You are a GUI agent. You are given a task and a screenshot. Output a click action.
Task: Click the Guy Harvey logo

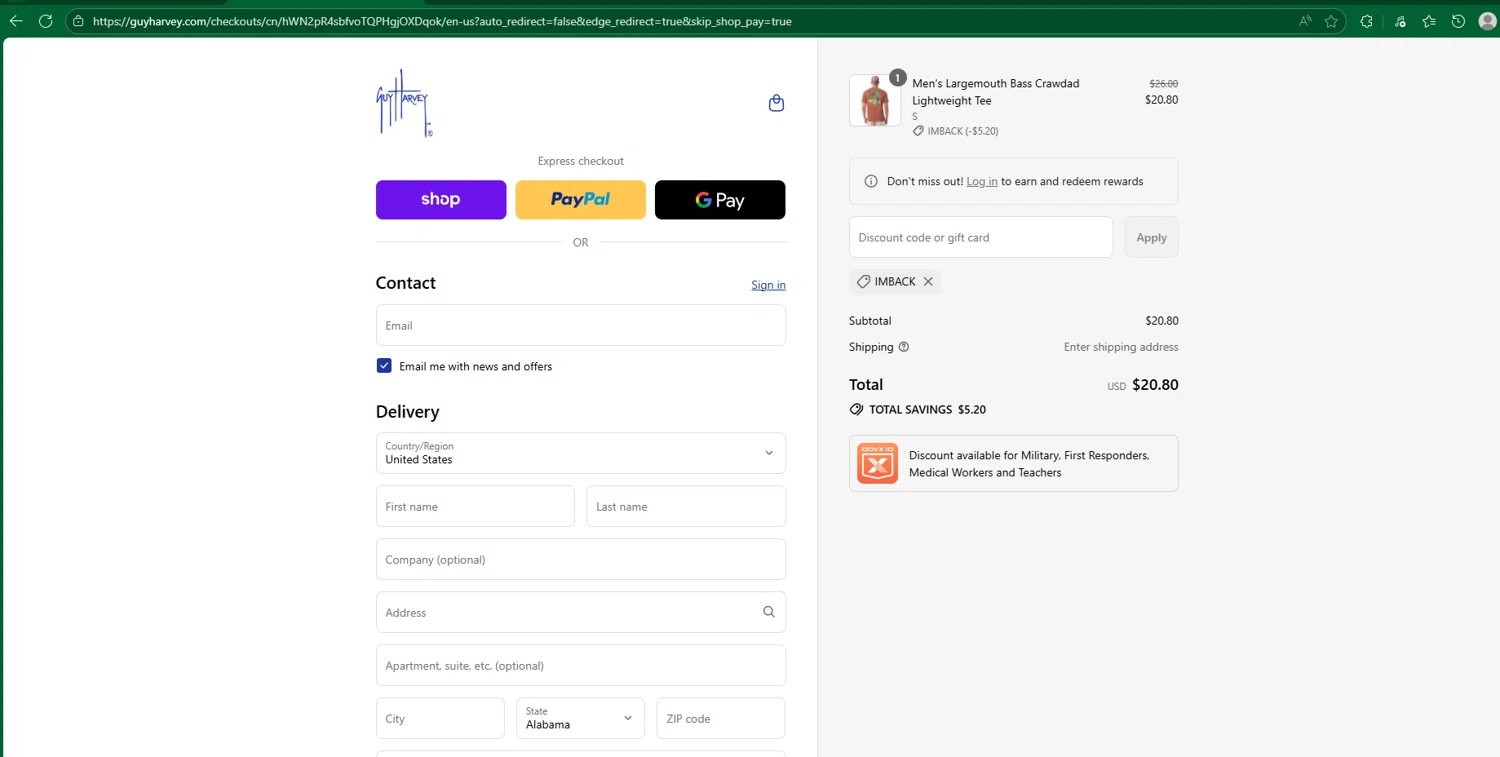coord(404,103)
